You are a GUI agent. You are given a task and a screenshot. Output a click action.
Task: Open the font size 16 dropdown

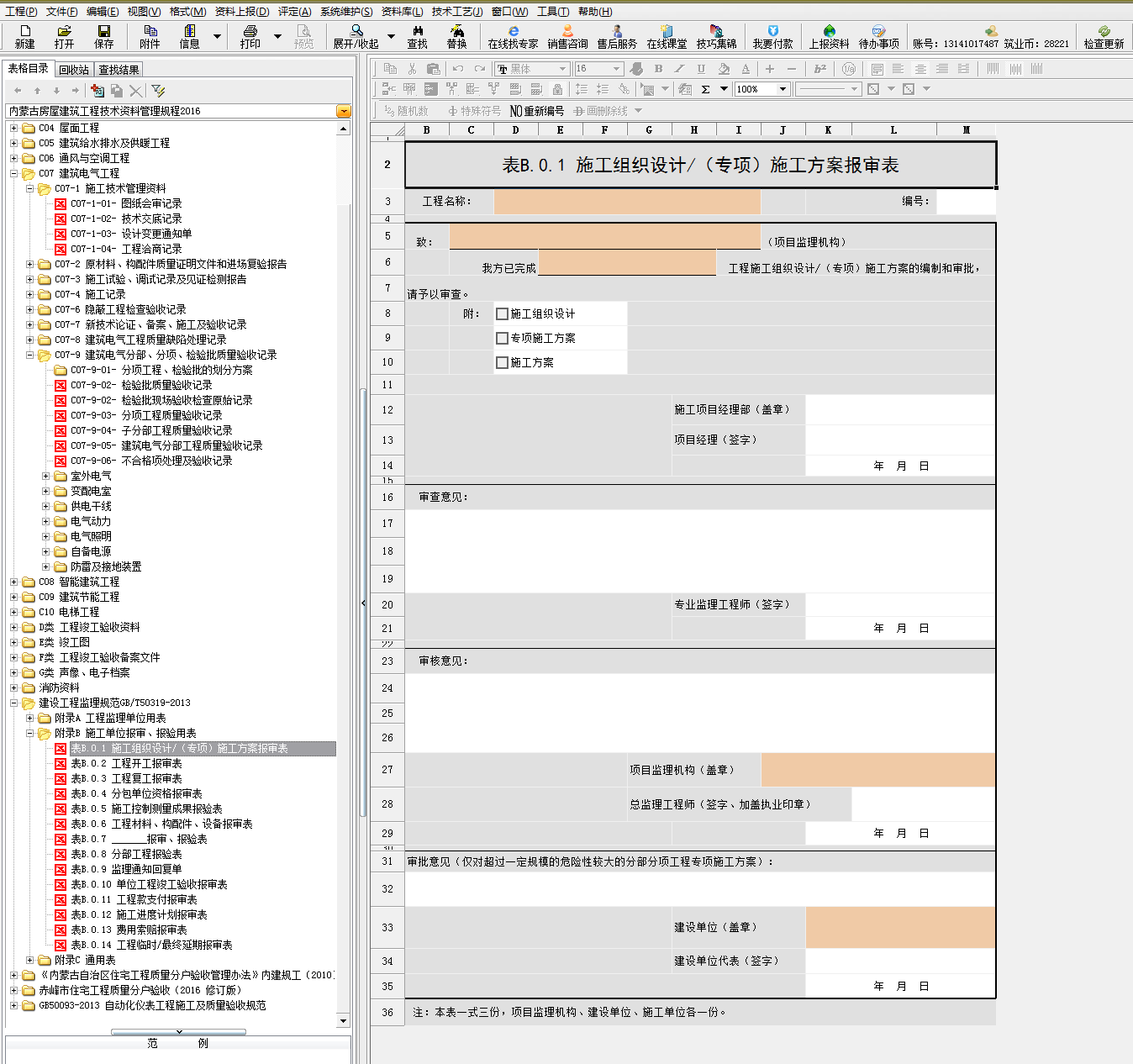pos(616,69)
